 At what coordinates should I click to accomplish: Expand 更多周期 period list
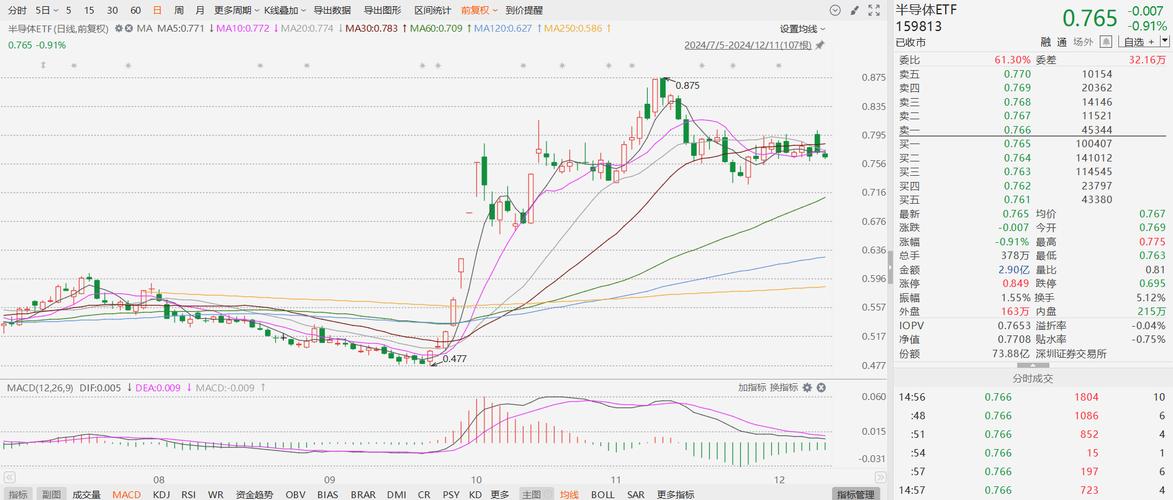(235, 10)
